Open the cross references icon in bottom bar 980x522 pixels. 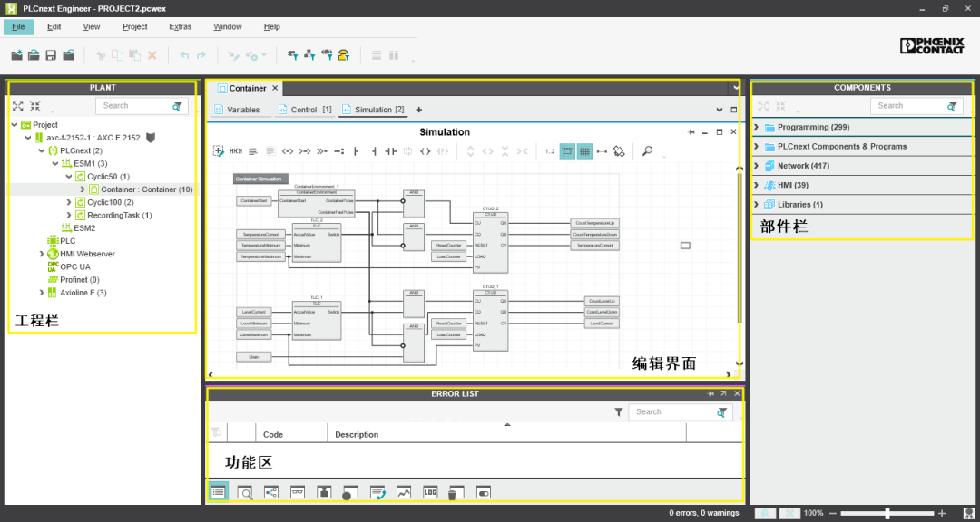coord(271,493)
